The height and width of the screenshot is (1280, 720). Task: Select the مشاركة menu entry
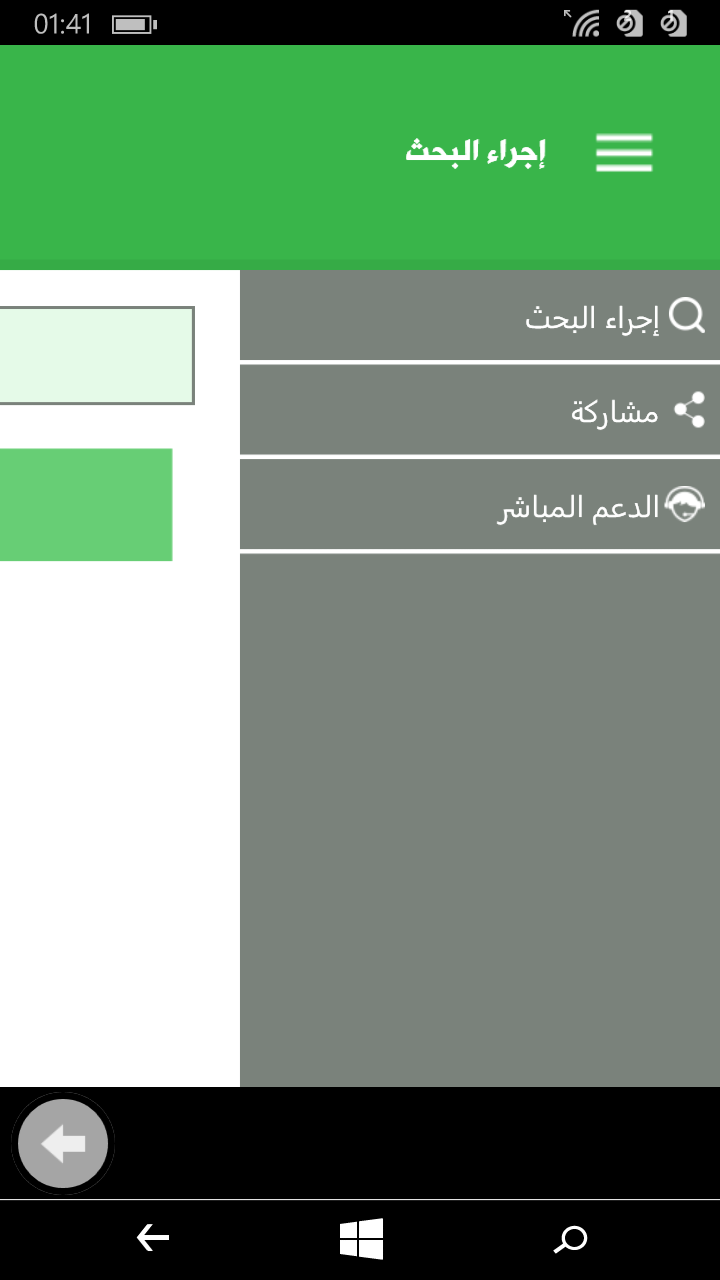pos(480,410)
